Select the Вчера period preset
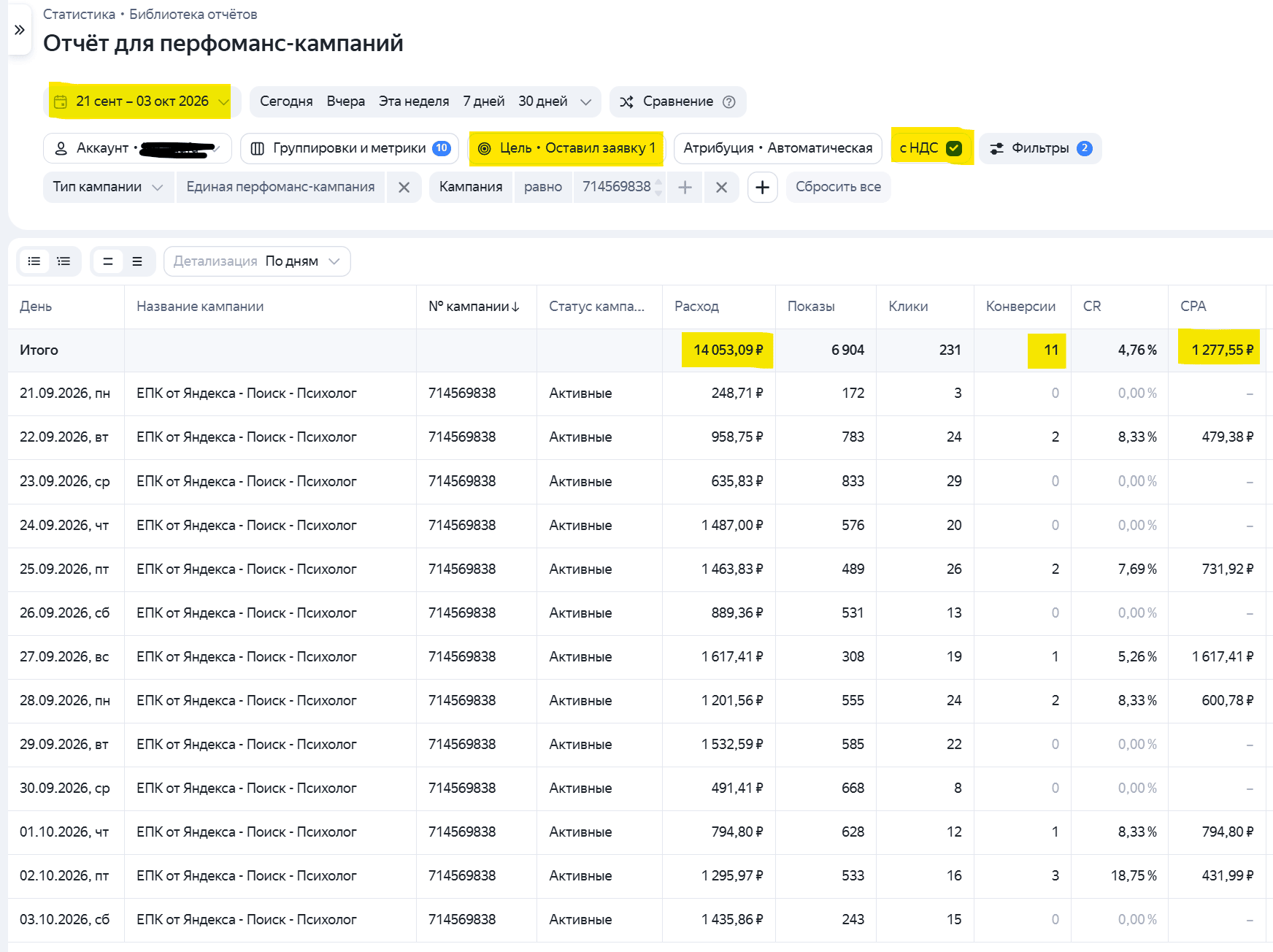This screenshot has width=1273, height=952. point(346,101)
